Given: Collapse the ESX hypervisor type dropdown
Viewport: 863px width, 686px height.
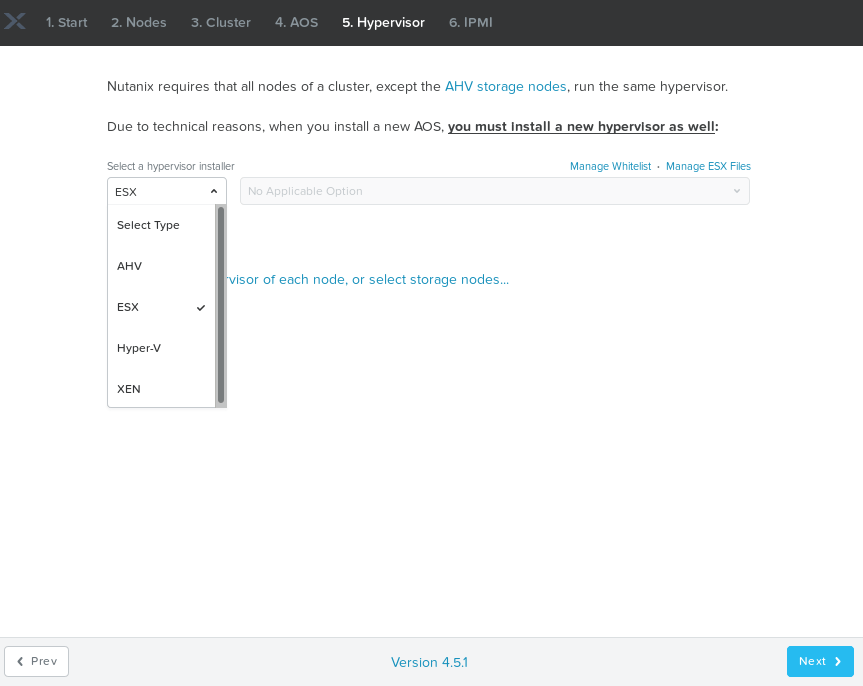Looking at the screenshot, I should [166, 192].
